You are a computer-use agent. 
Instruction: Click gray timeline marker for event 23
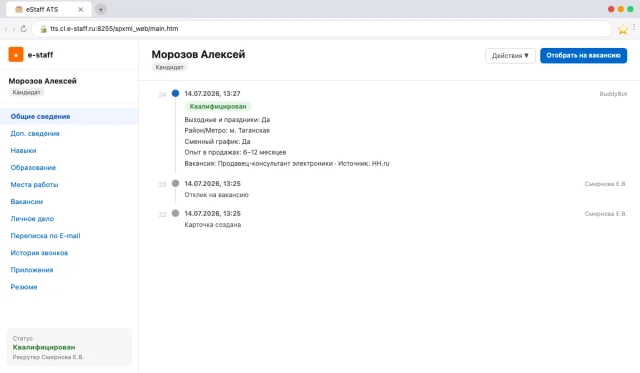[176, 183]
